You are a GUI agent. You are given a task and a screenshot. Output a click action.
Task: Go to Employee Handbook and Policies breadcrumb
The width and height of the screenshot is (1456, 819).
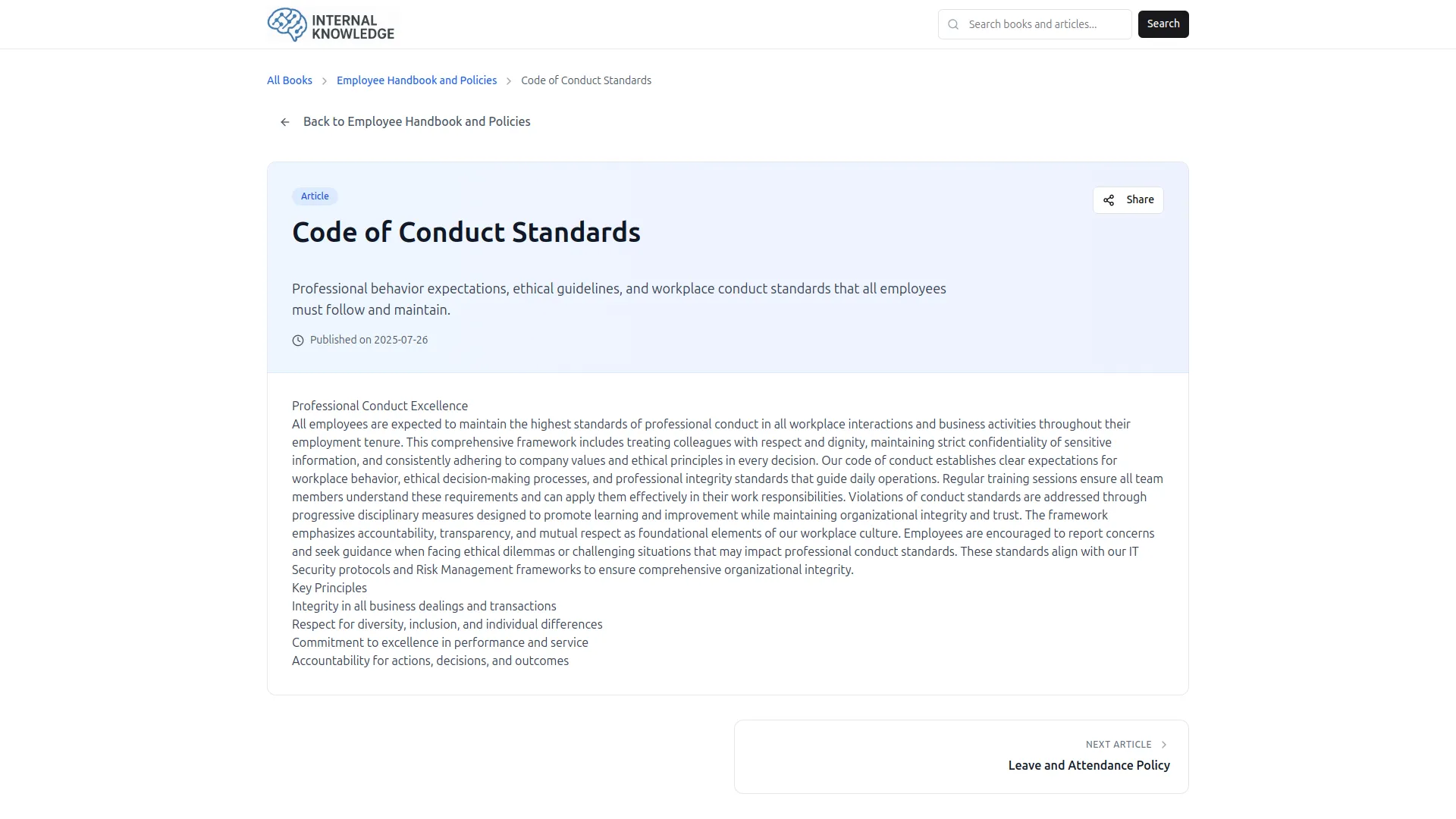(x=416, y=80)
